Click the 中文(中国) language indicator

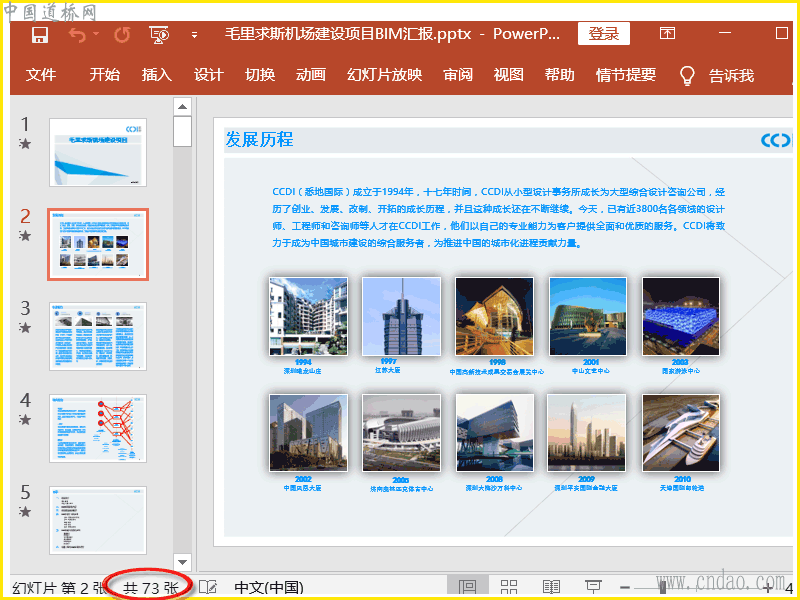(x=269, y=587)
